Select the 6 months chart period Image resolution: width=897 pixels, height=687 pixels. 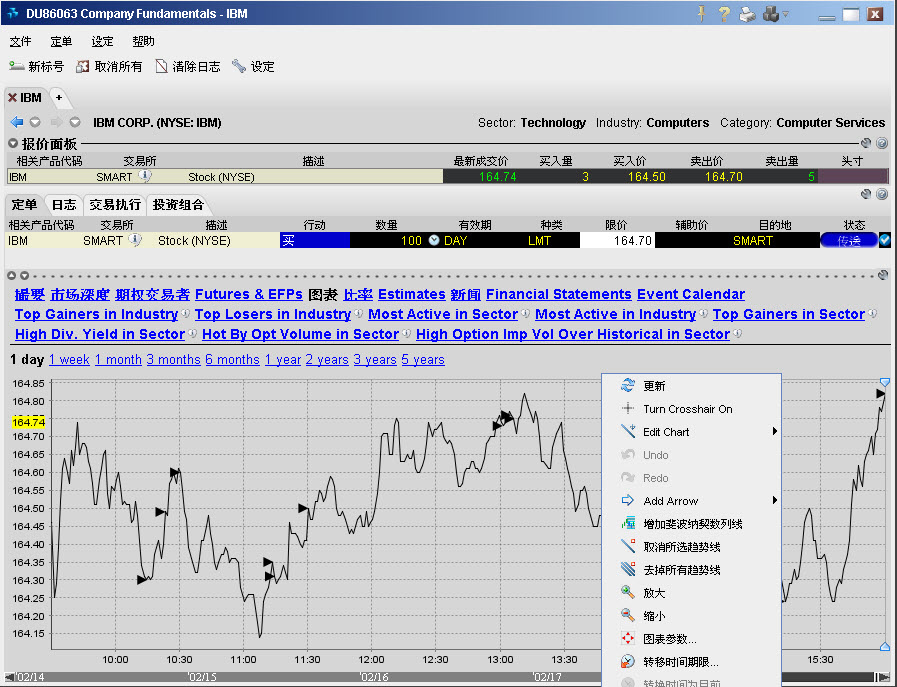[x=232, y=360]
